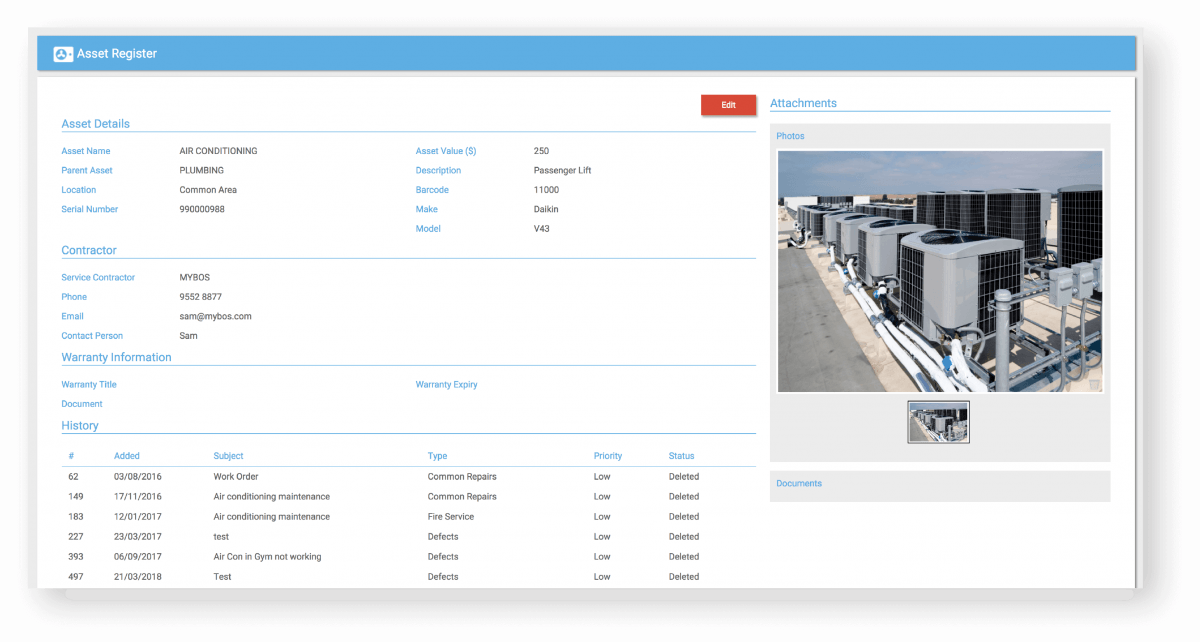
Task: Click the serial number 990000988
Action: [x=202, y=209]
